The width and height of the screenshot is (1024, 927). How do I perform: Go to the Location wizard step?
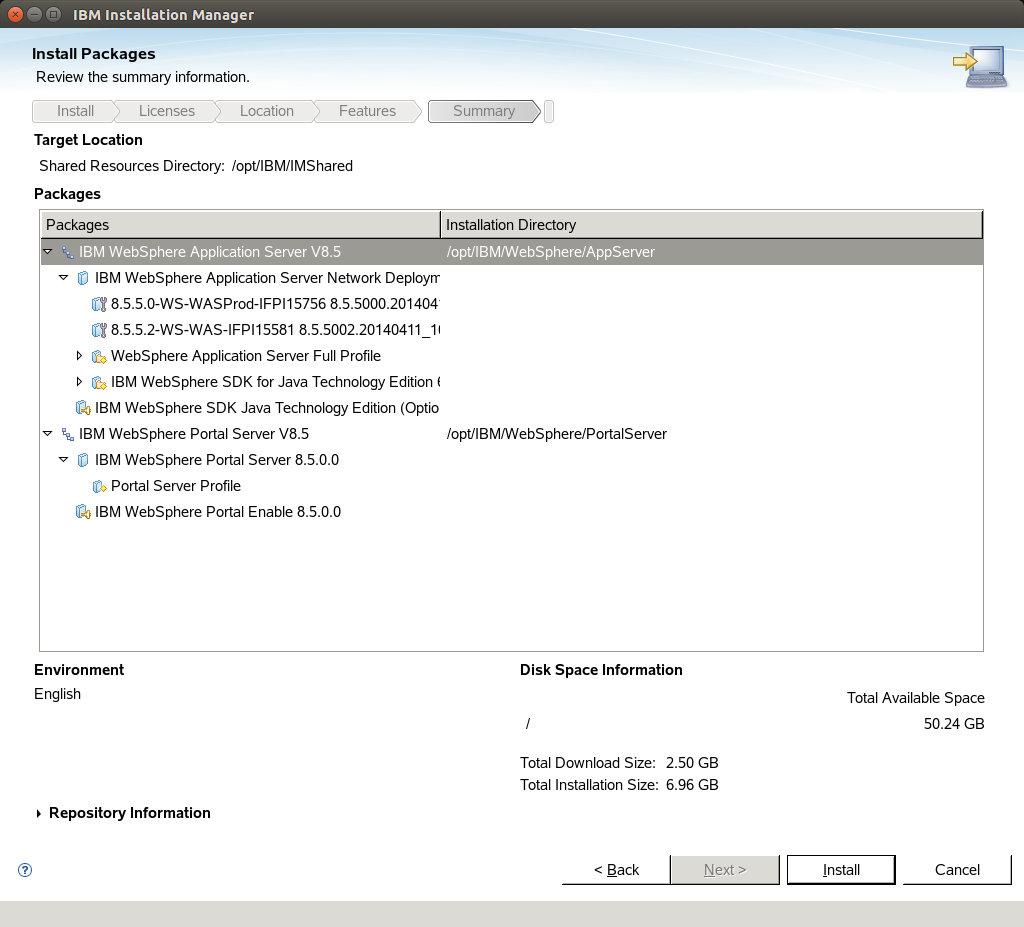(266, 111)
